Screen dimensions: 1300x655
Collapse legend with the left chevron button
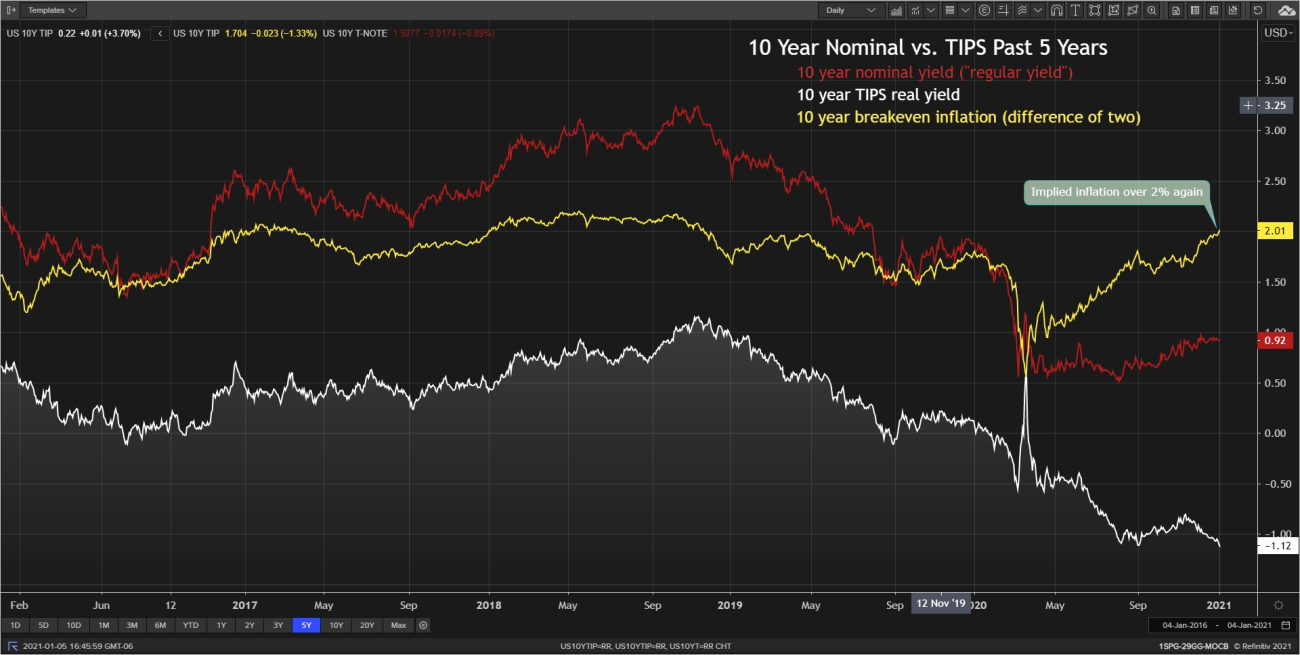(x=160, y=33)
